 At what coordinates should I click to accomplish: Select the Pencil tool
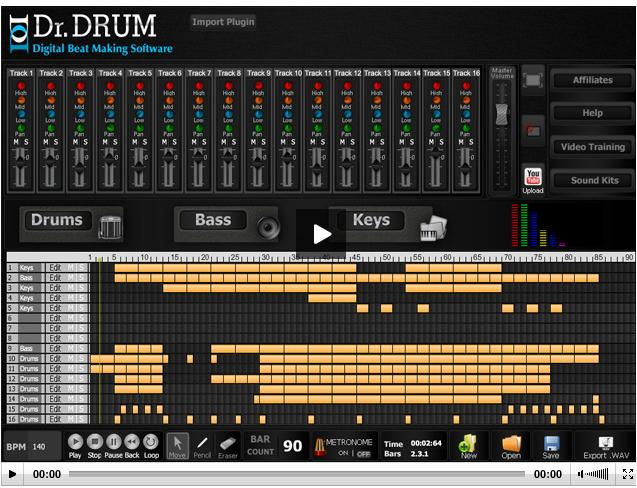202,446
